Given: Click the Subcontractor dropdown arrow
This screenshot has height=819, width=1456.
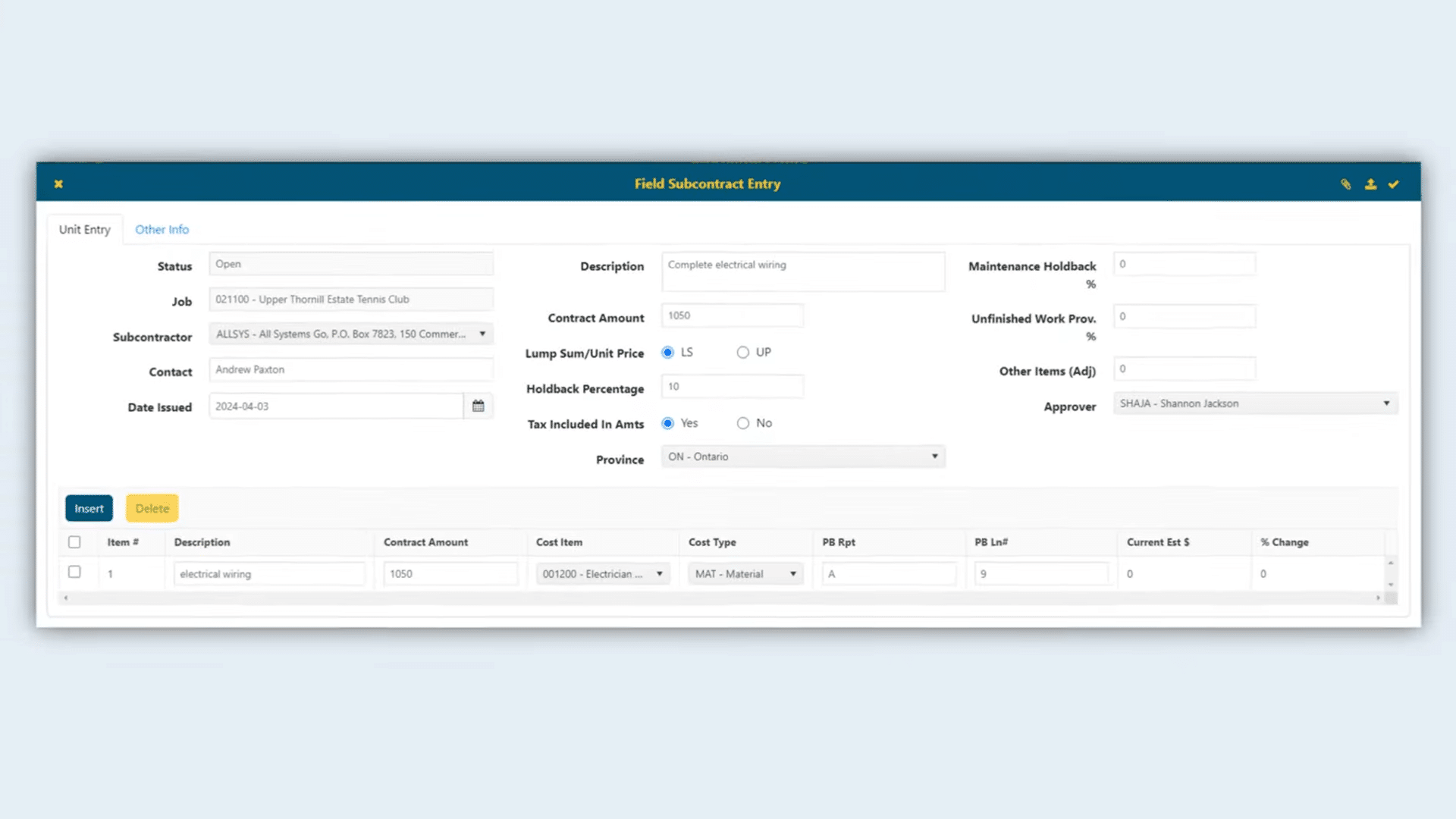Looking at the screenshot, I should tap(483, 334).
